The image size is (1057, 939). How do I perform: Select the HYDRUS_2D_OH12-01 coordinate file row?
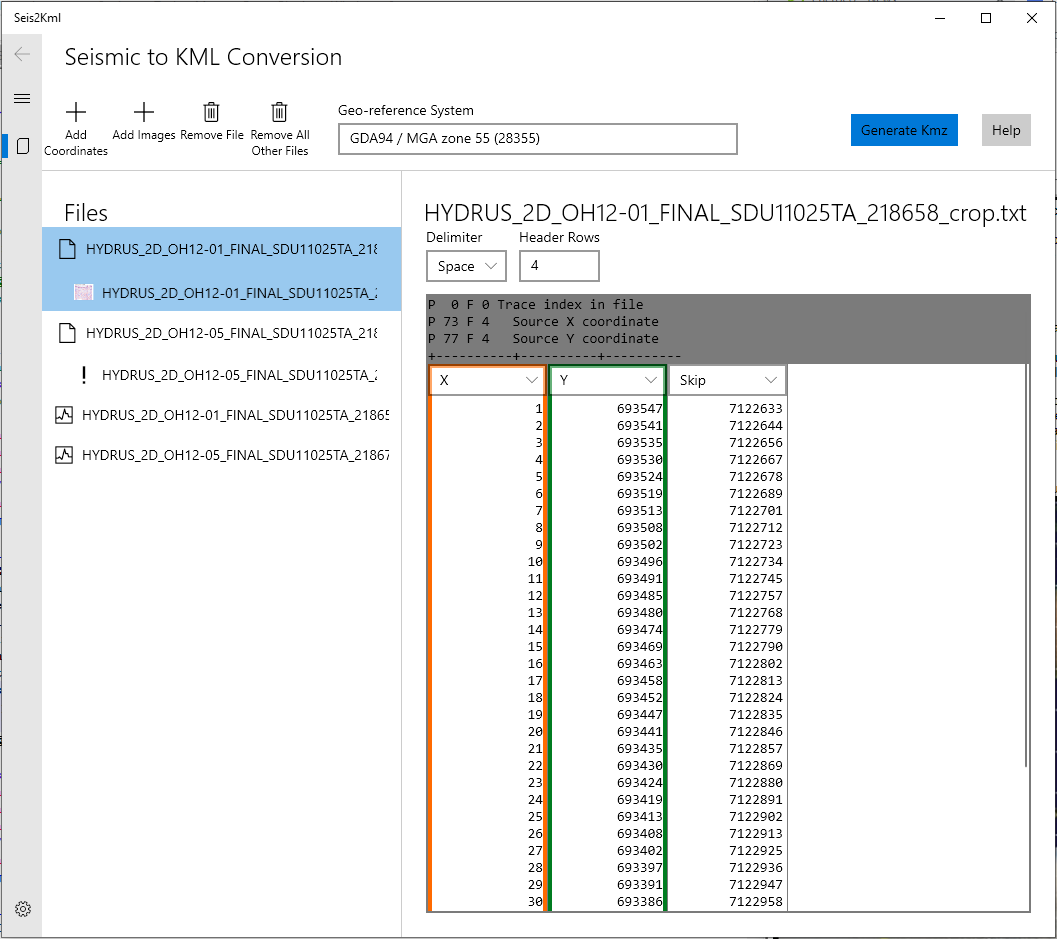(222, 249)
